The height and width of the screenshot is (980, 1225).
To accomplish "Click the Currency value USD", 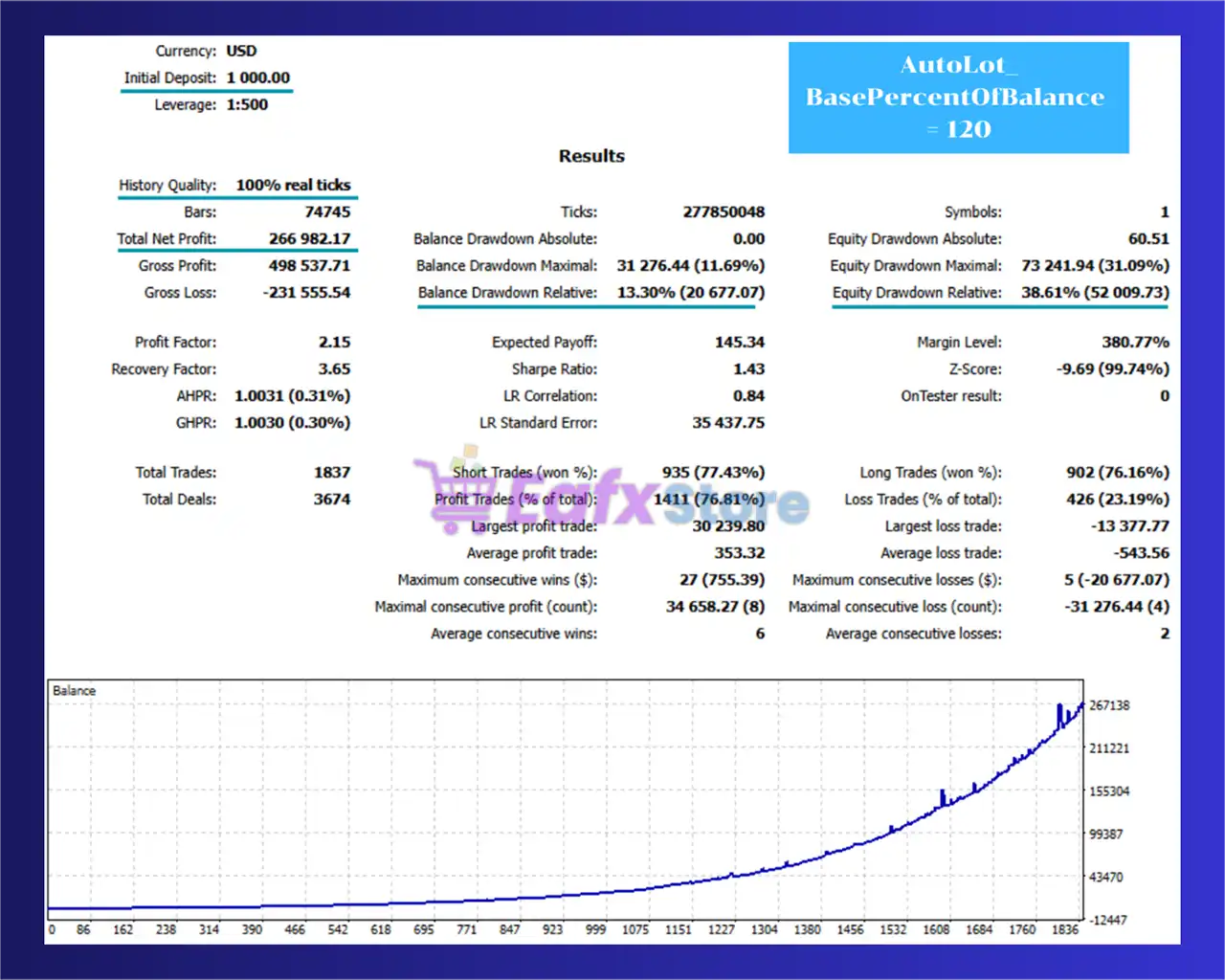I will pos(241,51).
